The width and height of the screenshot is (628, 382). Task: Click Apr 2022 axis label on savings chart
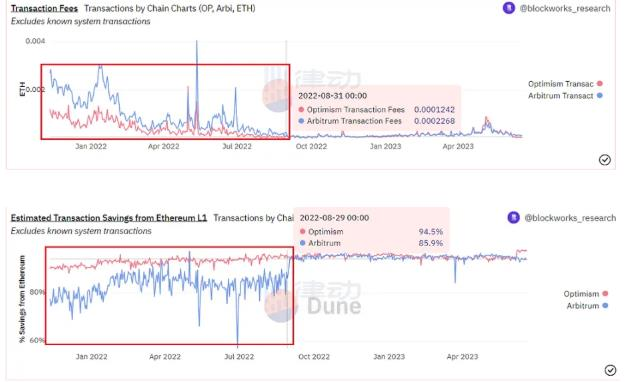[x=165, y=357]
